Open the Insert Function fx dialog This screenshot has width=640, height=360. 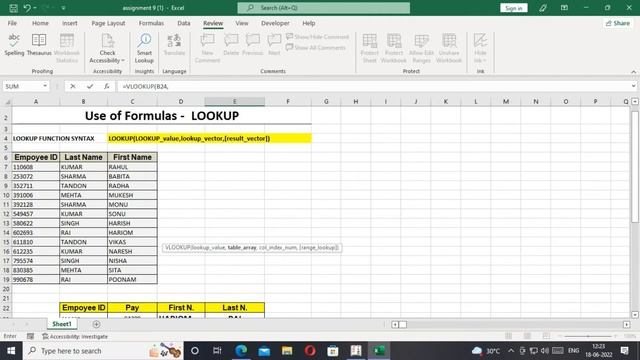click(x=107, y=86)
